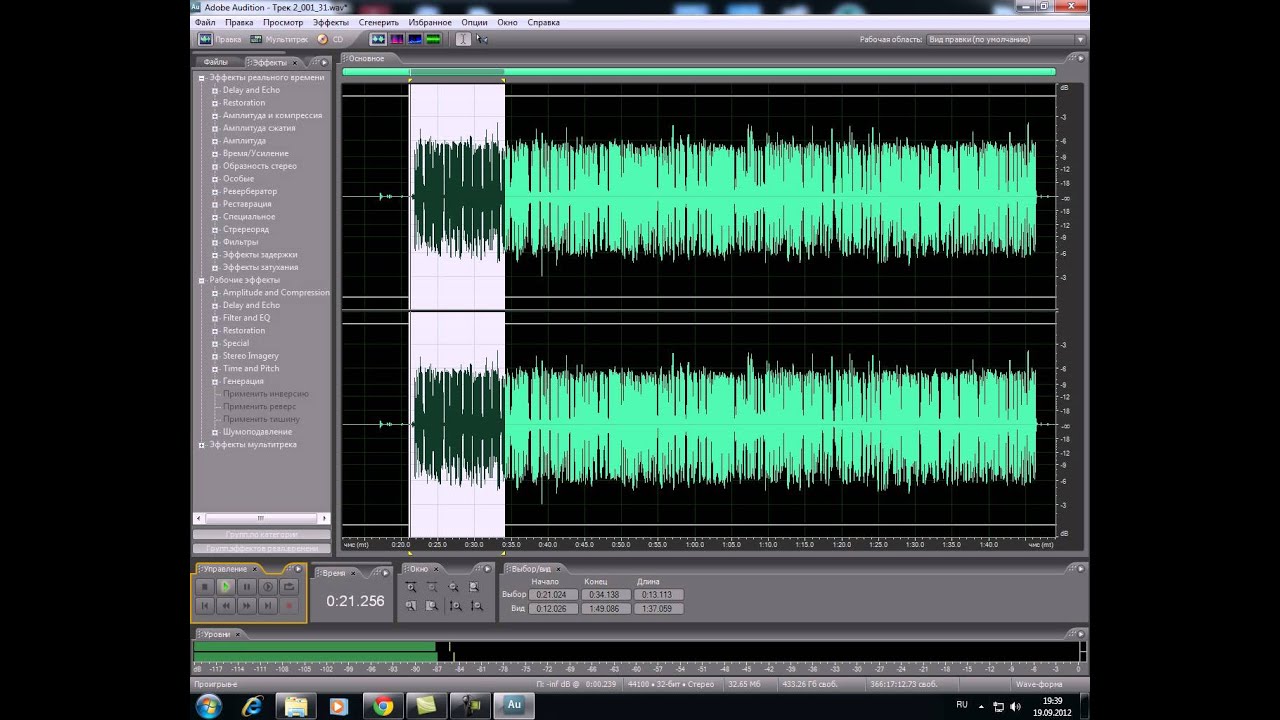Stop playback in transport panel

pyautogui.click(x=205, y=587)
